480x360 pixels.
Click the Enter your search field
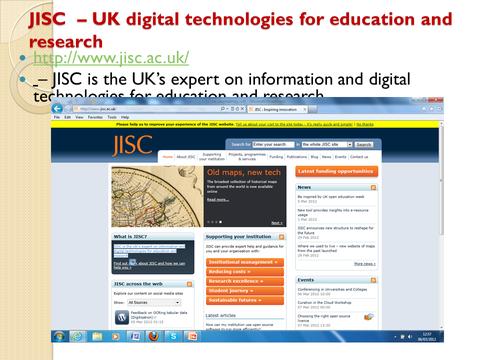[x=273, y=144]
